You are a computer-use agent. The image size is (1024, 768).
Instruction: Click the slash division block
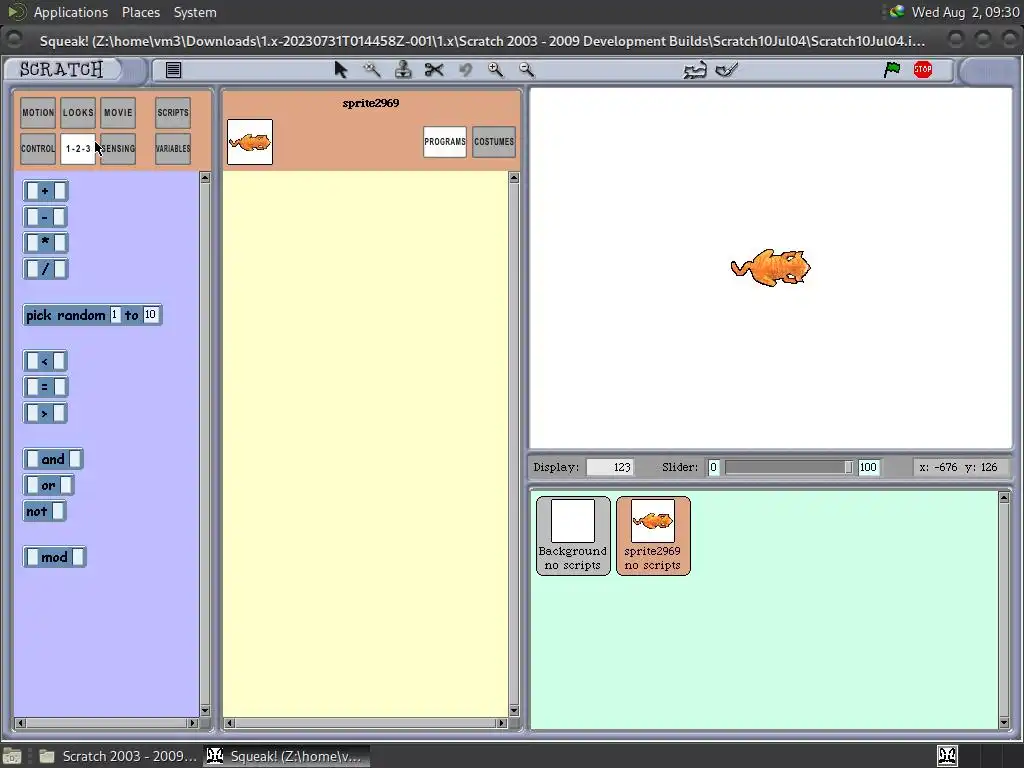(x=45, y=269)
